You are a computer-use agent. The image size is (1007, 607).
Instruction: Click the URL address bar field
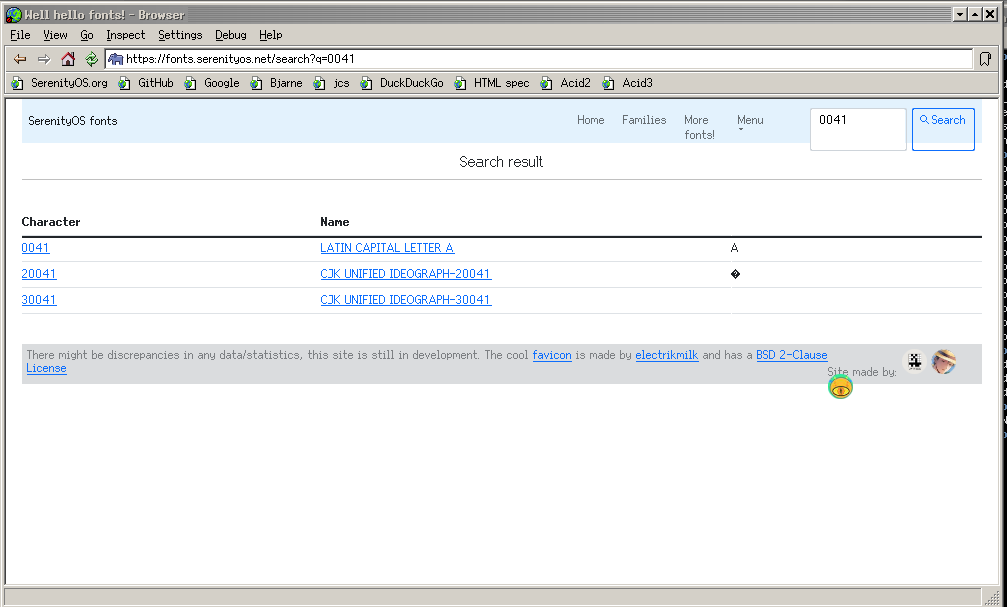point(540,59)
